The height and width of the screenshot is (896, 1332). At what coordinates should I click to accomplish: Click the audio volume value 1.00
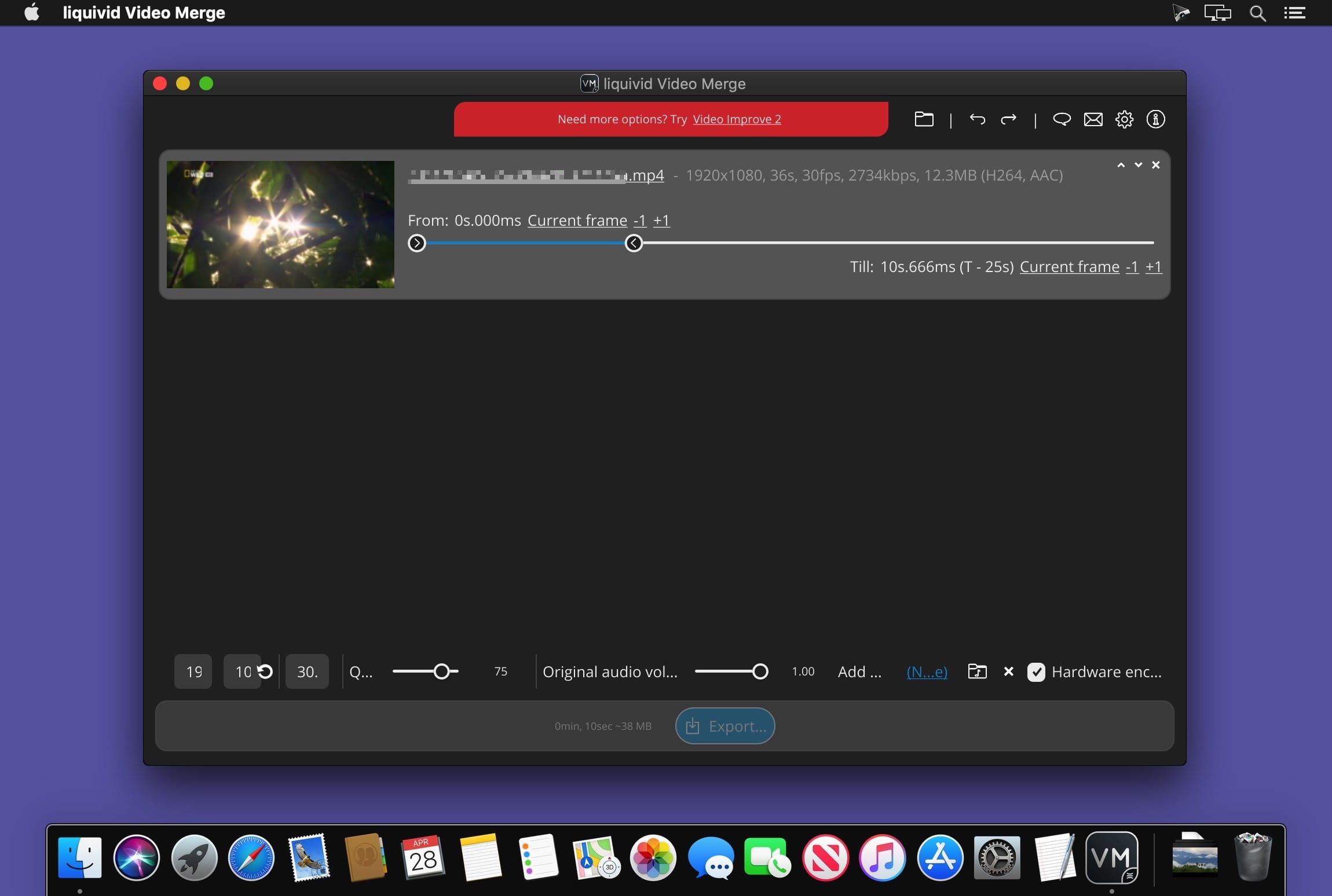point(803,671)
